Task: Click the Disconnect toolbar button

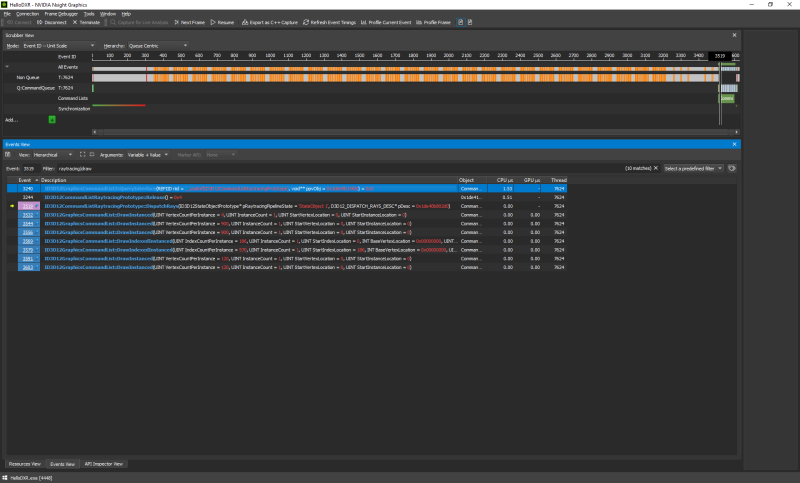Action: click(53, 22)
